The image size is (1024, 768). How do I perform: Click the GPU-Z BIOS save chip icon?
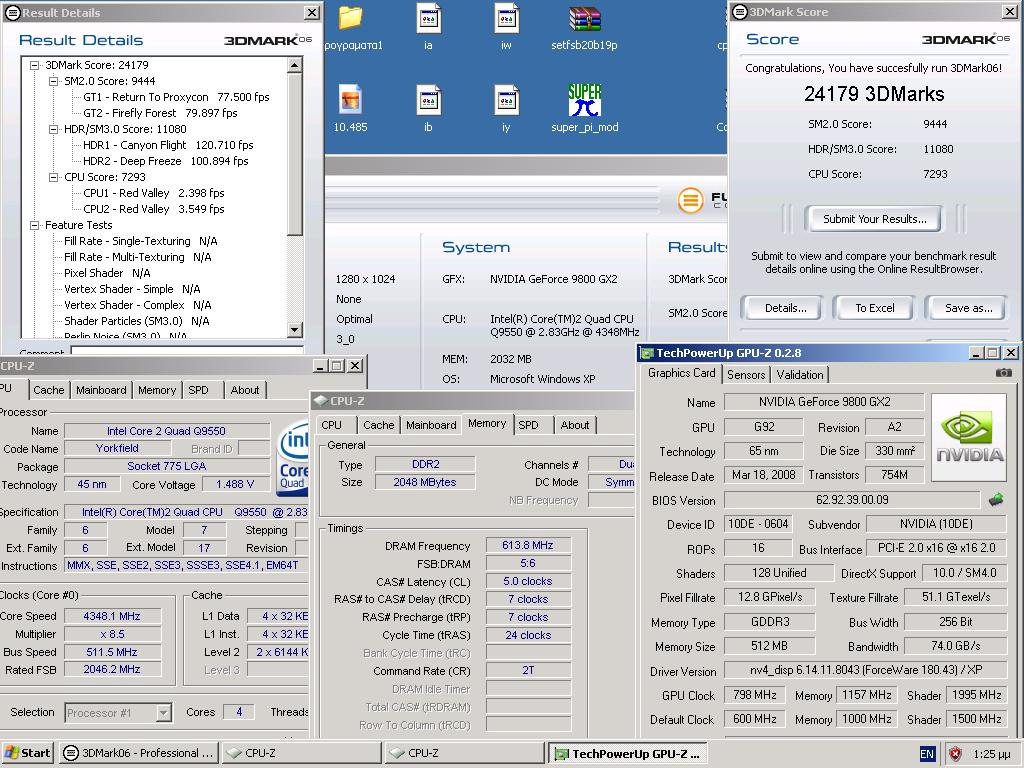[x=996, y=500]
